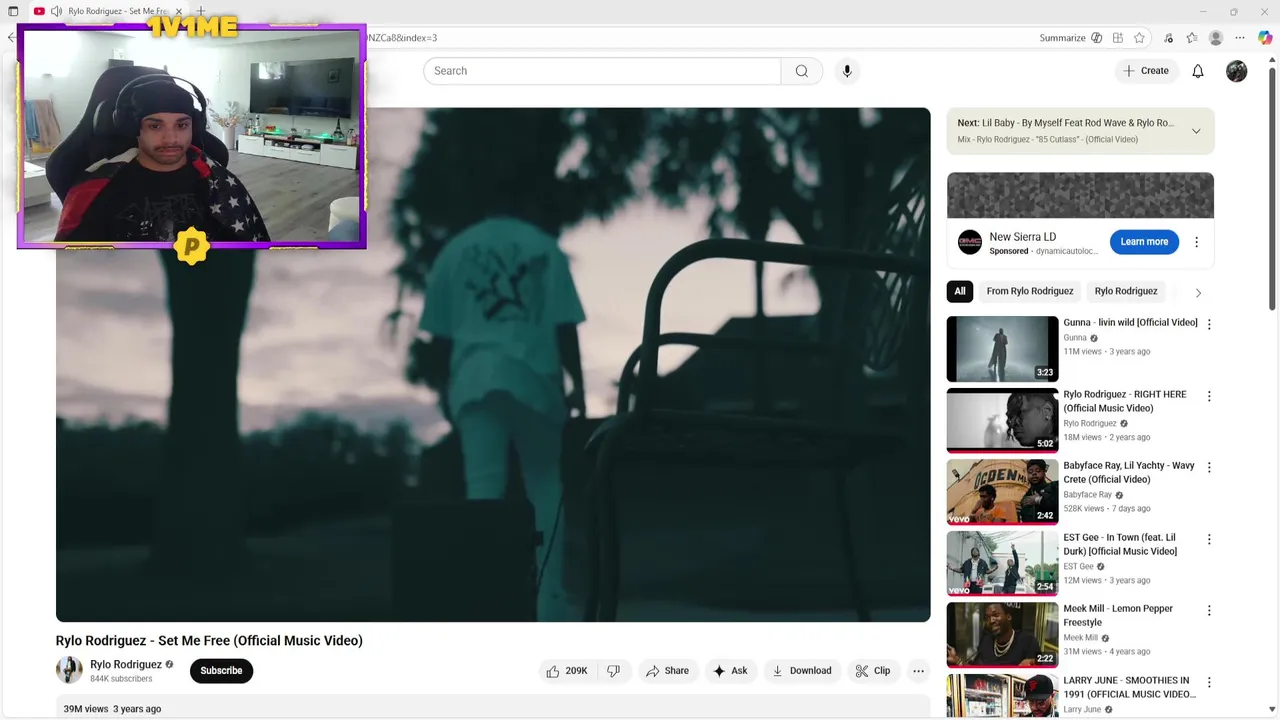Click the Create button
Image resolution: width=1280 pixels, height=720 pixels.
coord(1146,71)
